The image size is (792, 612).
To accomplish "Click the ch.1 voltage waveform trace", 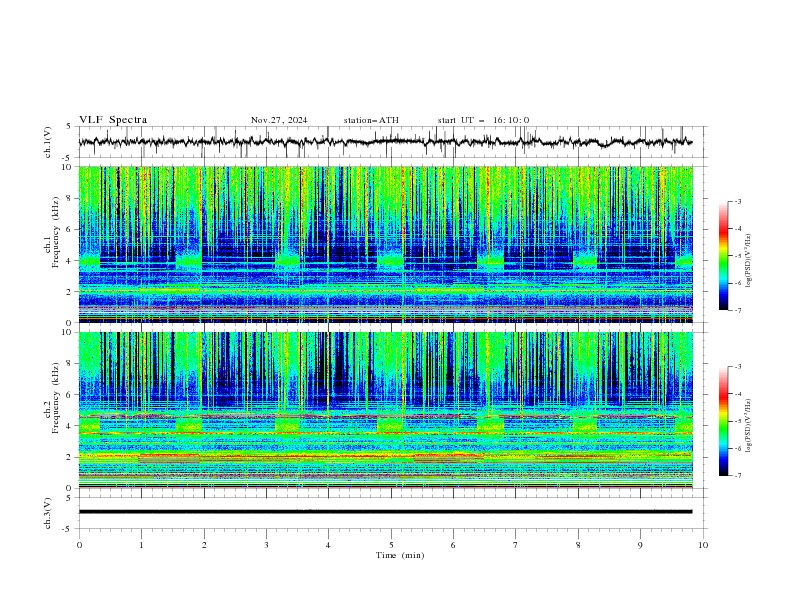I will 386,142.
